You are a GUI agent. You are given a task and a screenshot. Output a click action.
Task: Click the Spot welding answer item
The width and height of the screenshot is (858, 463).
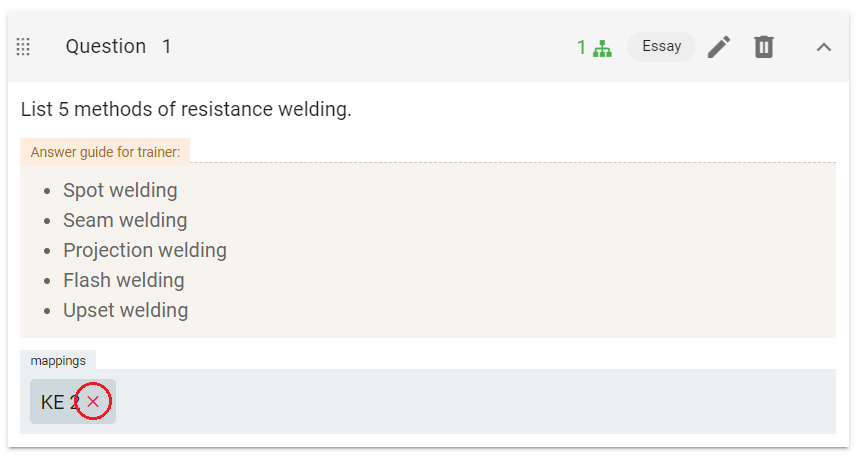pos(120,190)
